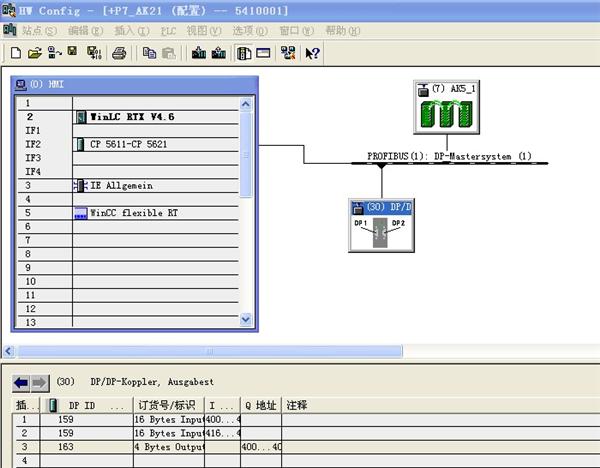The image size is (600, 468).
Task: Select rack row IE Allgemein
Action: [x=128, y=186]
